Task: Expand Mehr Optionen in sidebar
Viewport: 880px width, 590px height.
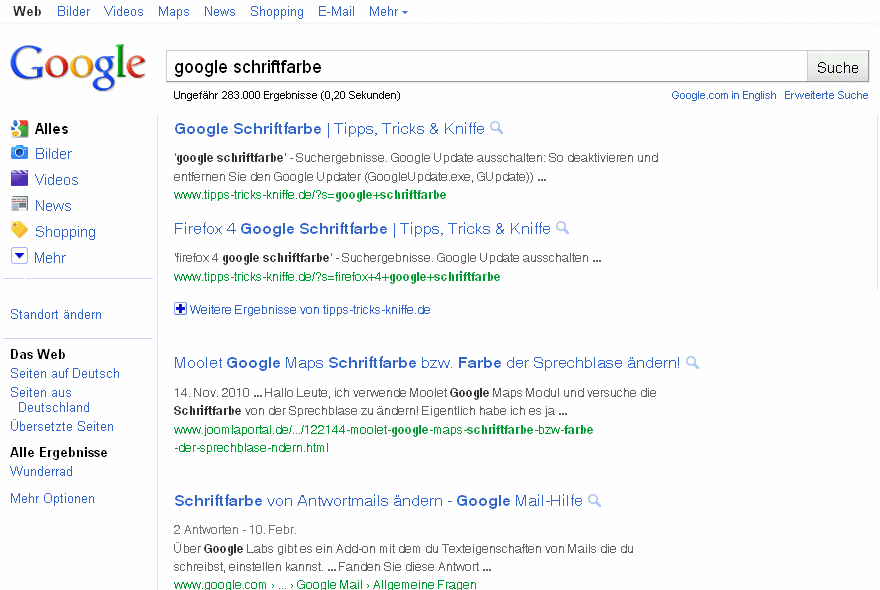Action: [52, 498]
